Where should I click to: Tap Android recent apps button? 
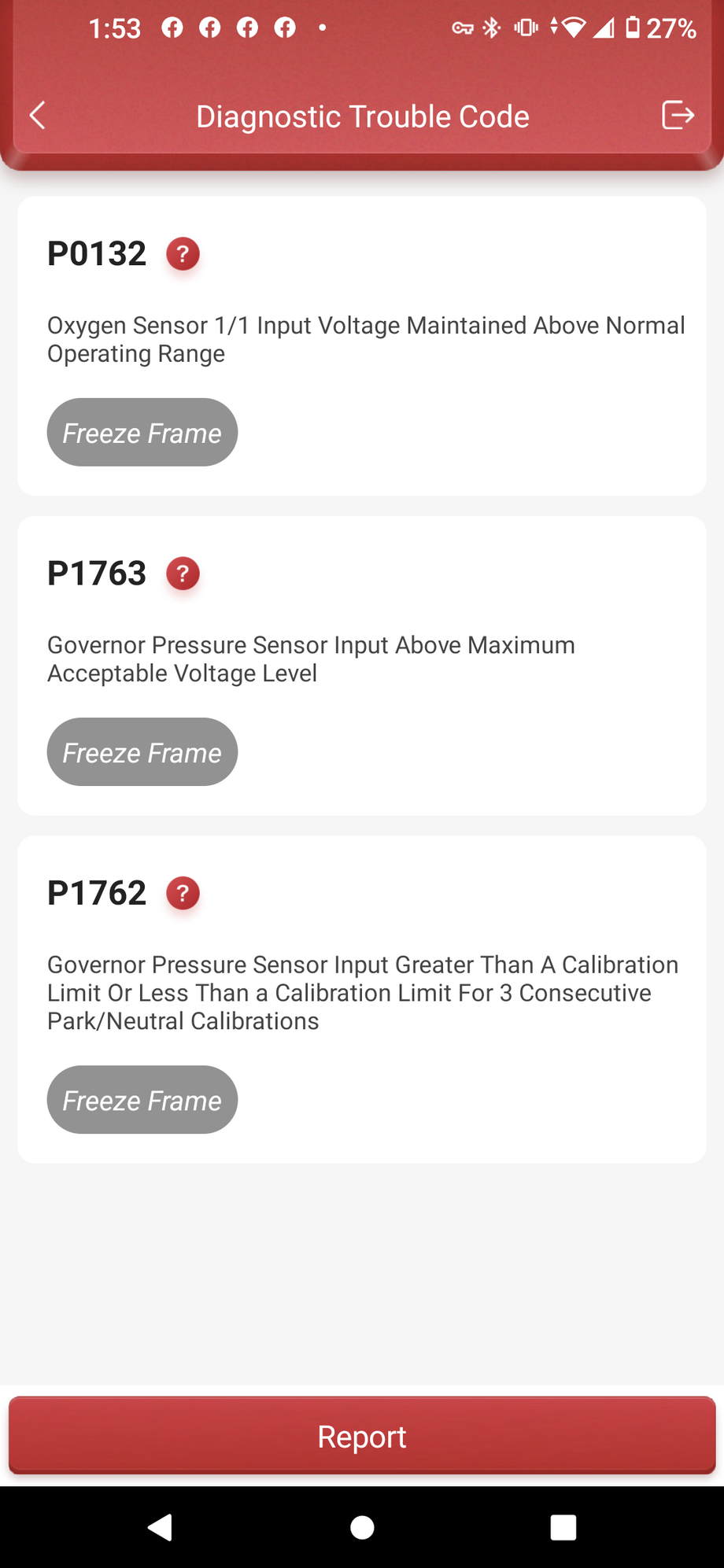(563, 1527)
